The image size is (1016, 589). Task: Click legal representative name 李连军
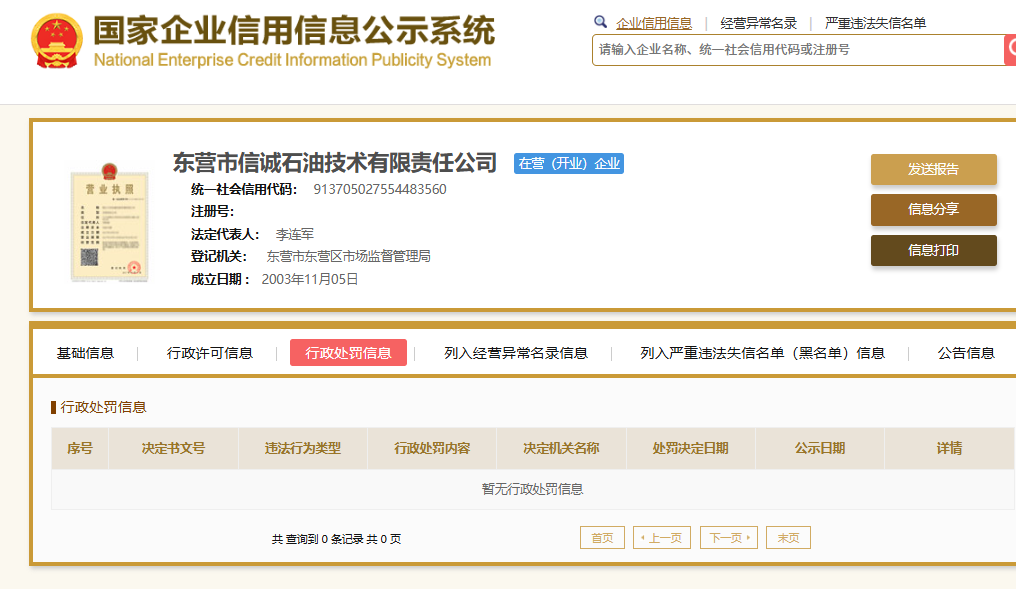click(295, 234)
